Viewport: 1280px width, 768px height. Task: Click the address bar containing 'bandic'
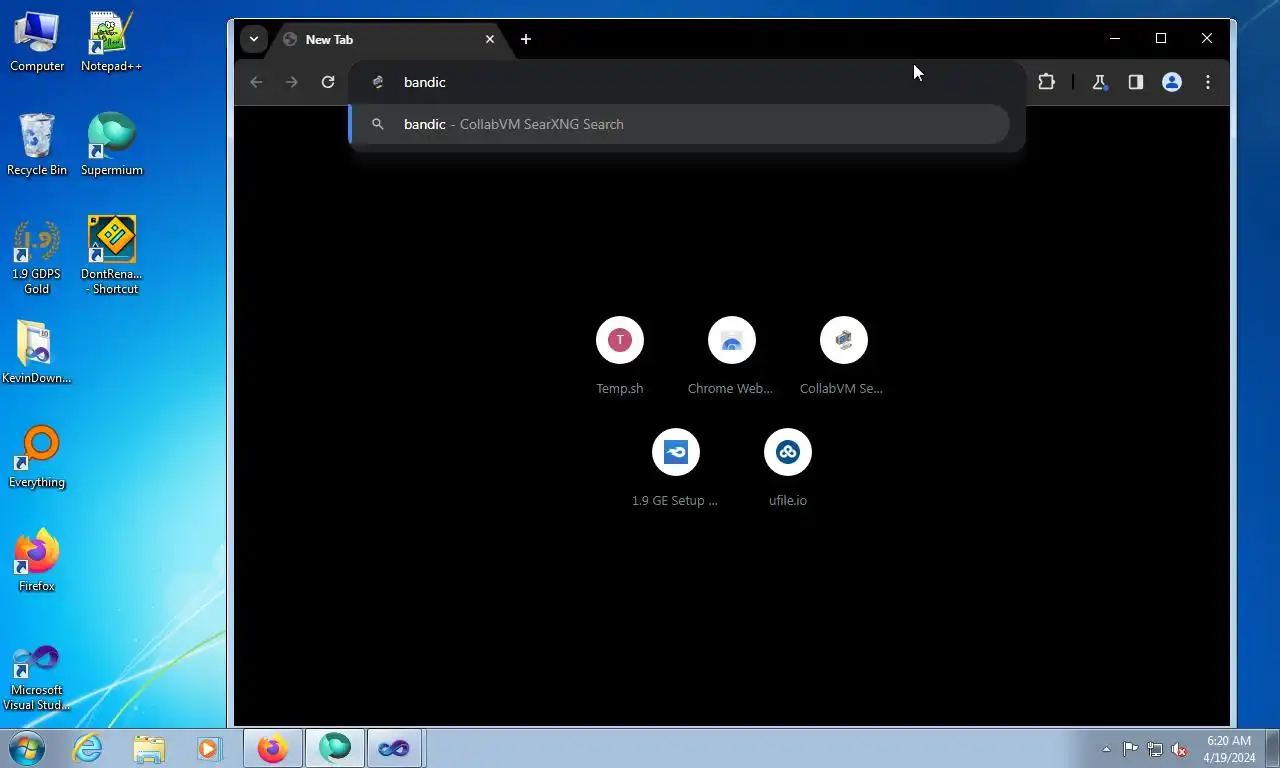coord(686,82)
